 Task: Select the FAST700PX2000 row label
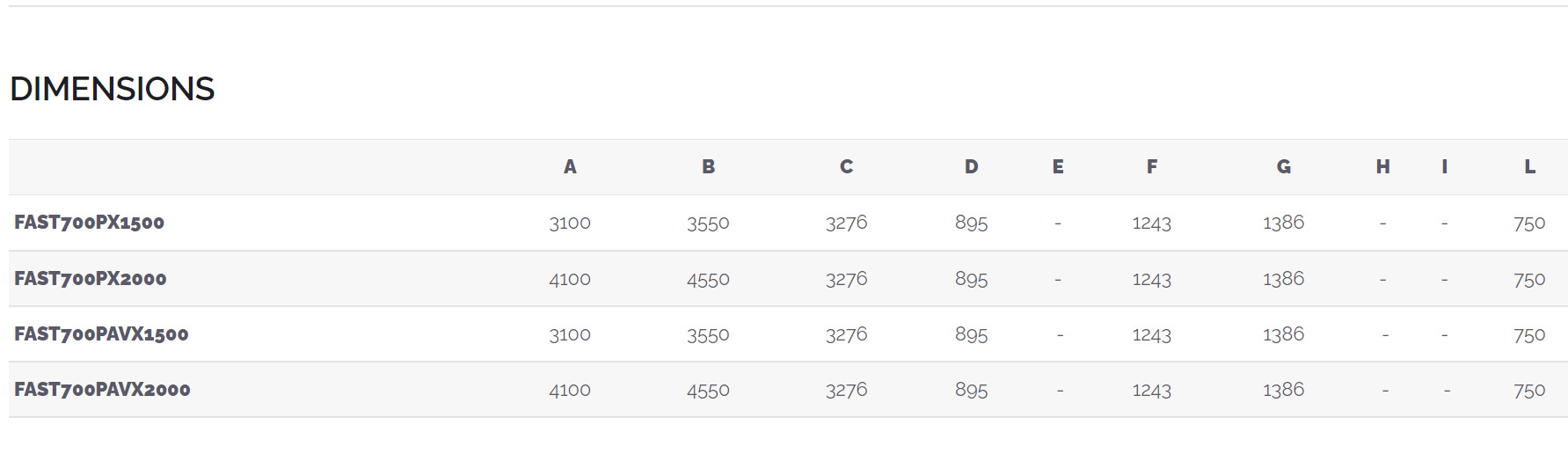(x=91, y=279)
